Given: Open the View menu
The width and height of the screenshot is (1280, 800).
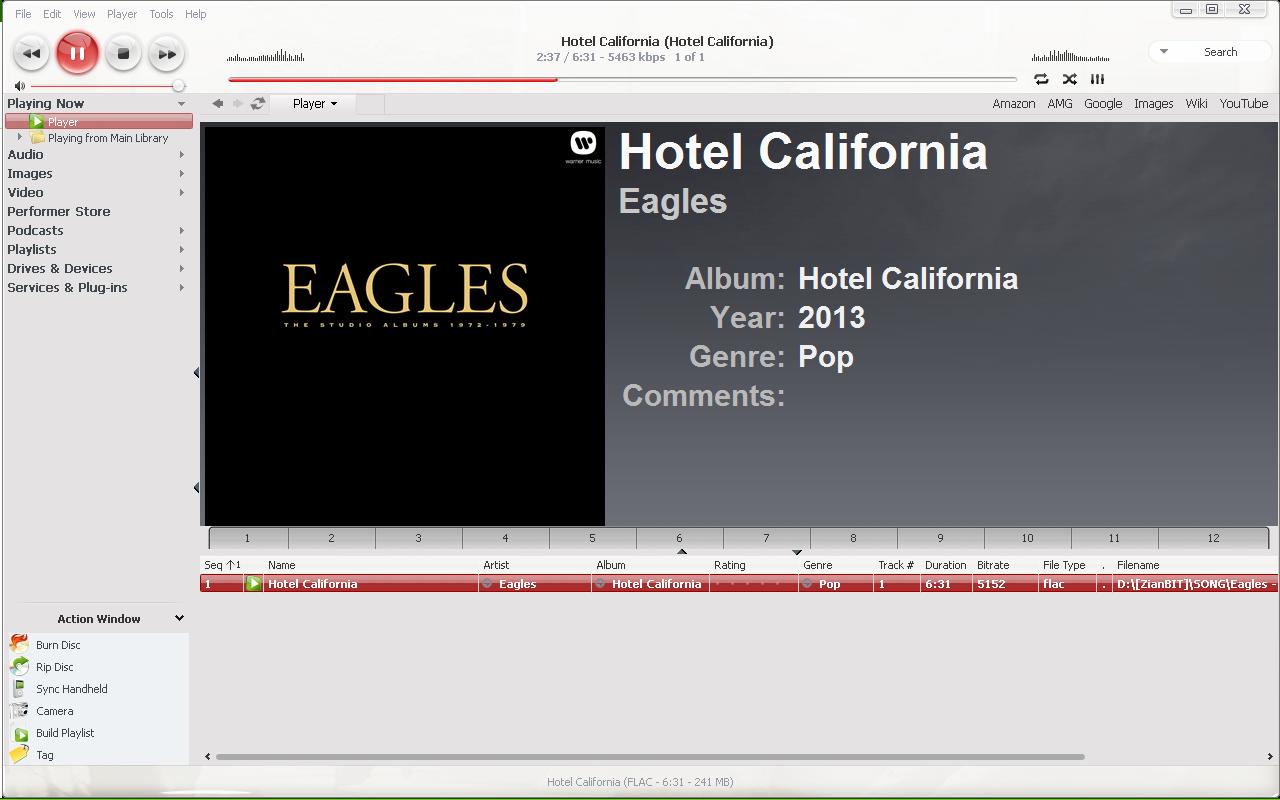Looking at the screenshot, I should pos(84,14).
